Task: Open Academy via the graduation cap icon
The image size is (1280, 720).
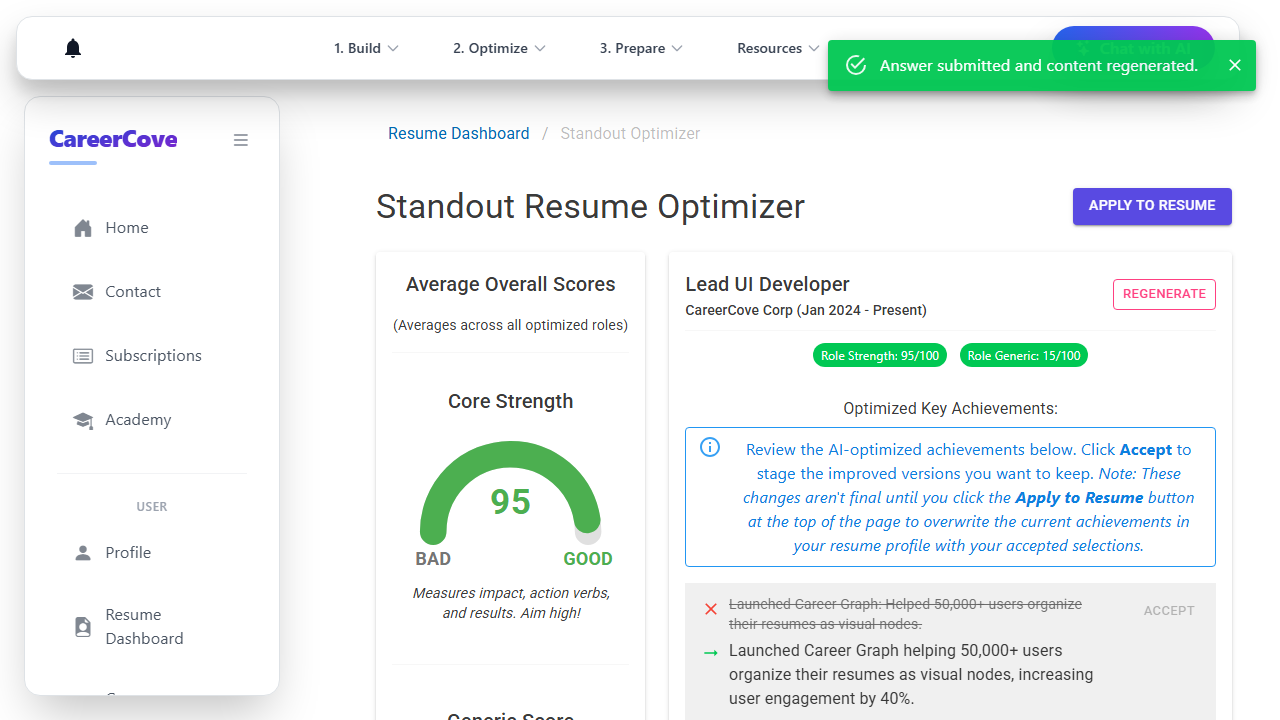Action: [83, 420]
